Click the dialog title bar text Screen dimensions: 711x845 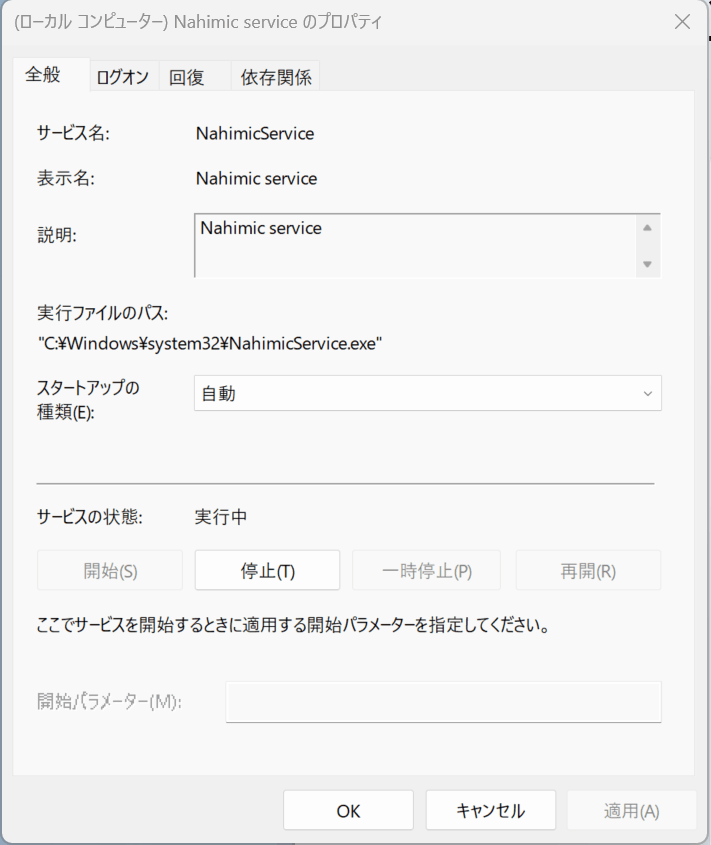(198, 22)
